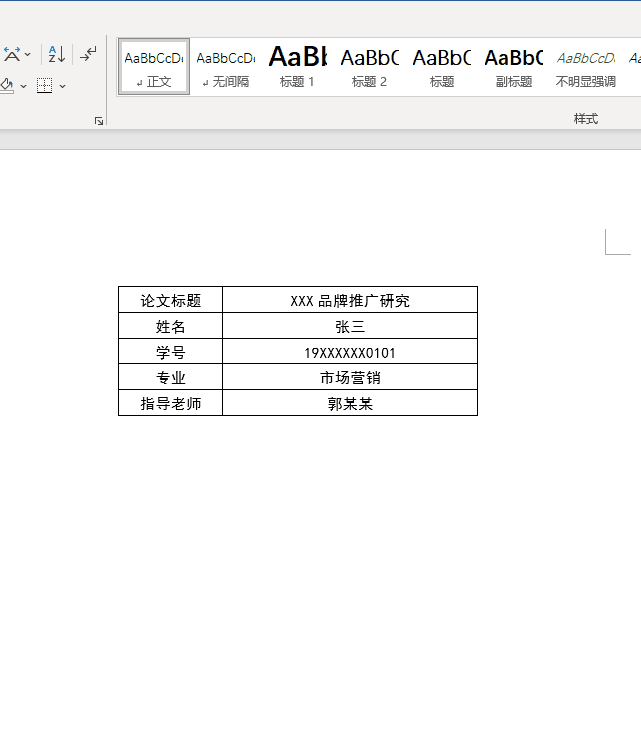The image size is (641, 730).
Task: Click the 学号 table cell
Action: coord(170,351)
